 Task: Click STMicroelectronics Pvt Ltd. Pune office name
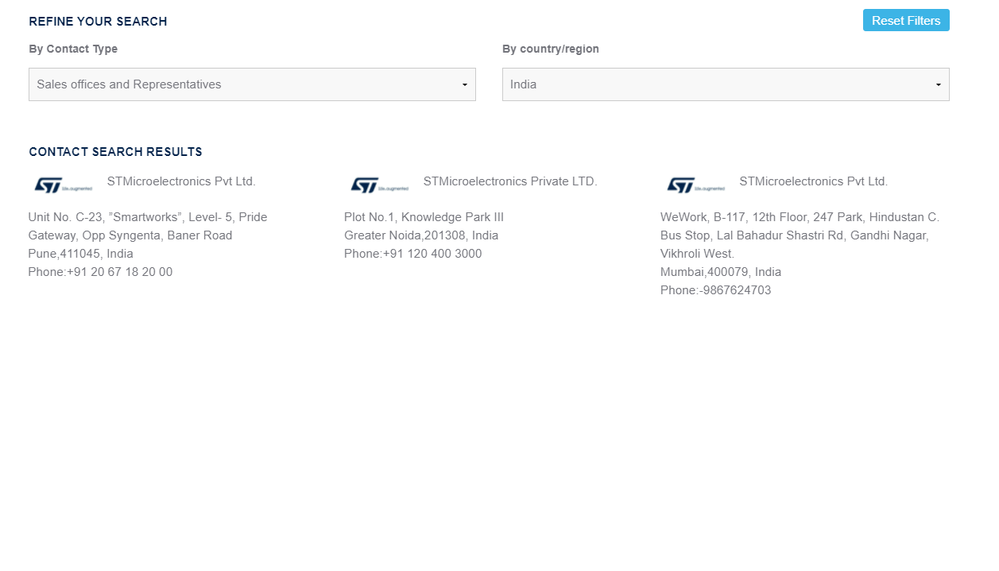[x=181, y=182]
